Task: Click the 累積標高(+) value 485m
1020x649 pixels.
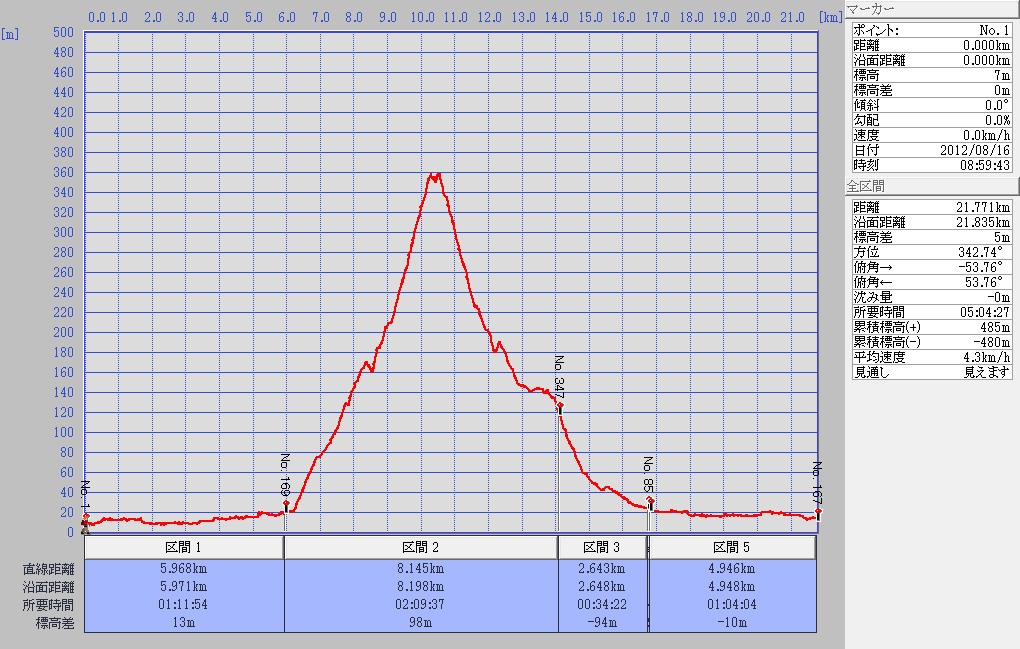Action: [993, 327]
